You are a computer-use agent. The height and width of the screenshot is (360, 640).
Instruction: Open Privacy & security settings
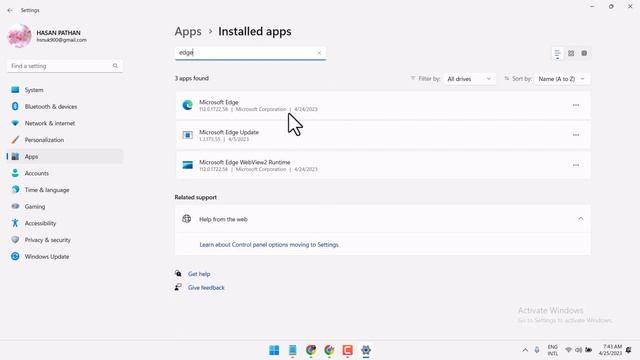[64, 240]
